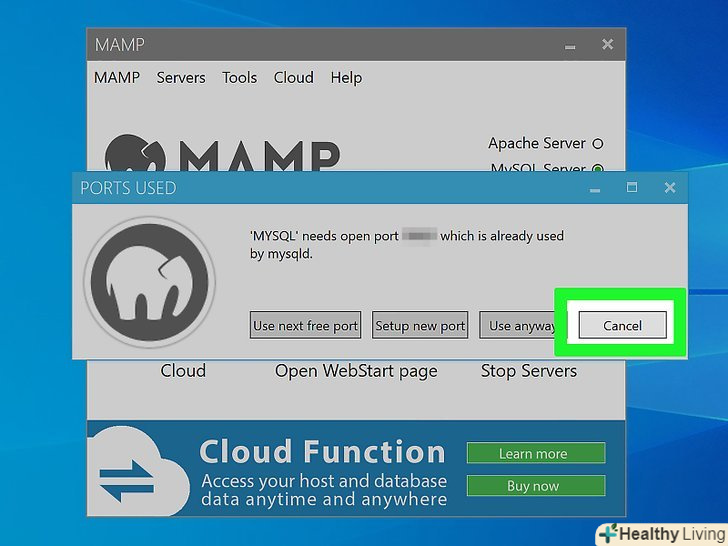Click the MySQL Server status indicator
728x546 pixels.
pos(598,168)
